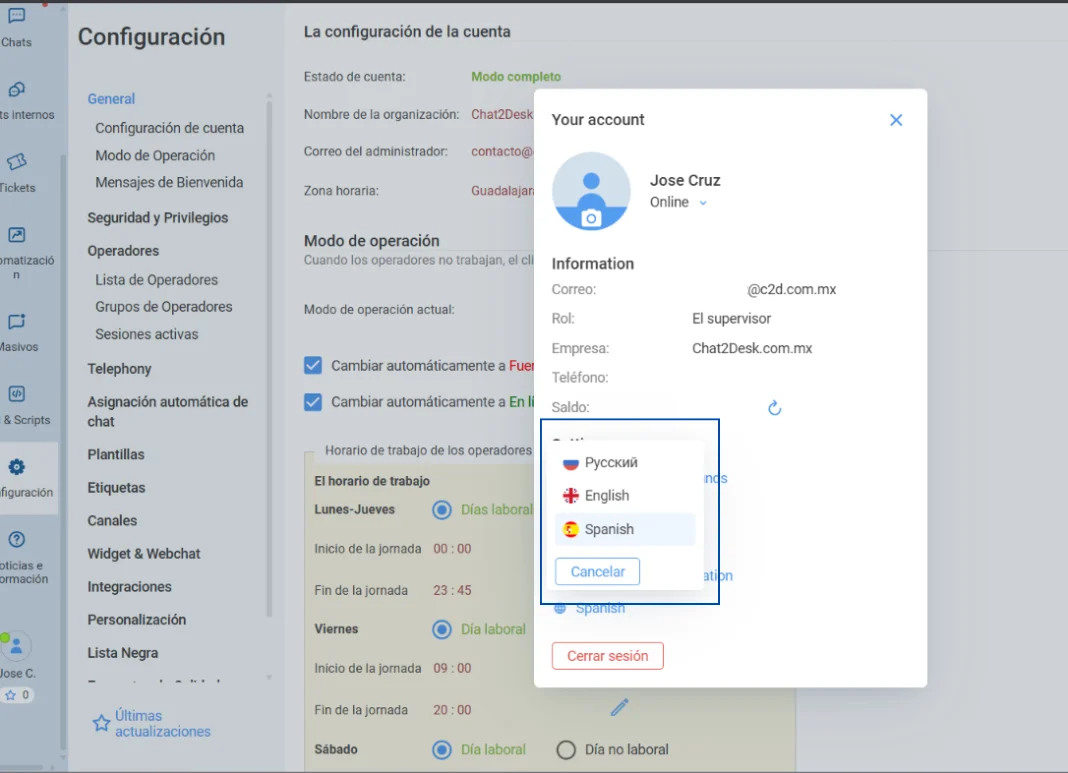Viewport: 1068px width, 773px height.
Task: Click the pencil edit icon in schedule
Action: (x=619, y=708)
